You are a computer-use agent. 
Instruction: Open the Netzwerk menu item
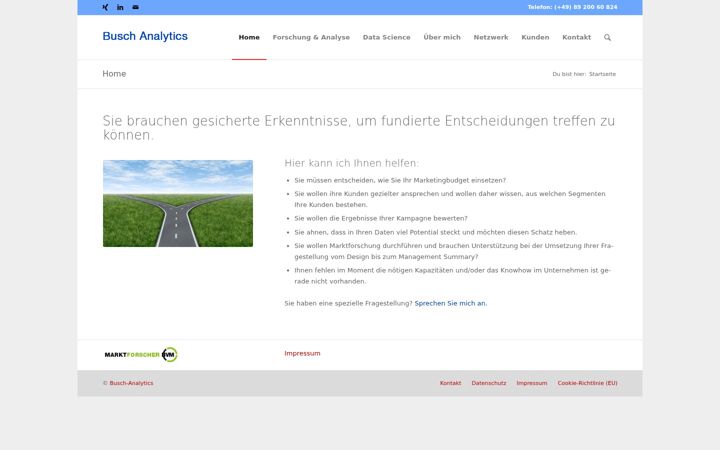491,38
